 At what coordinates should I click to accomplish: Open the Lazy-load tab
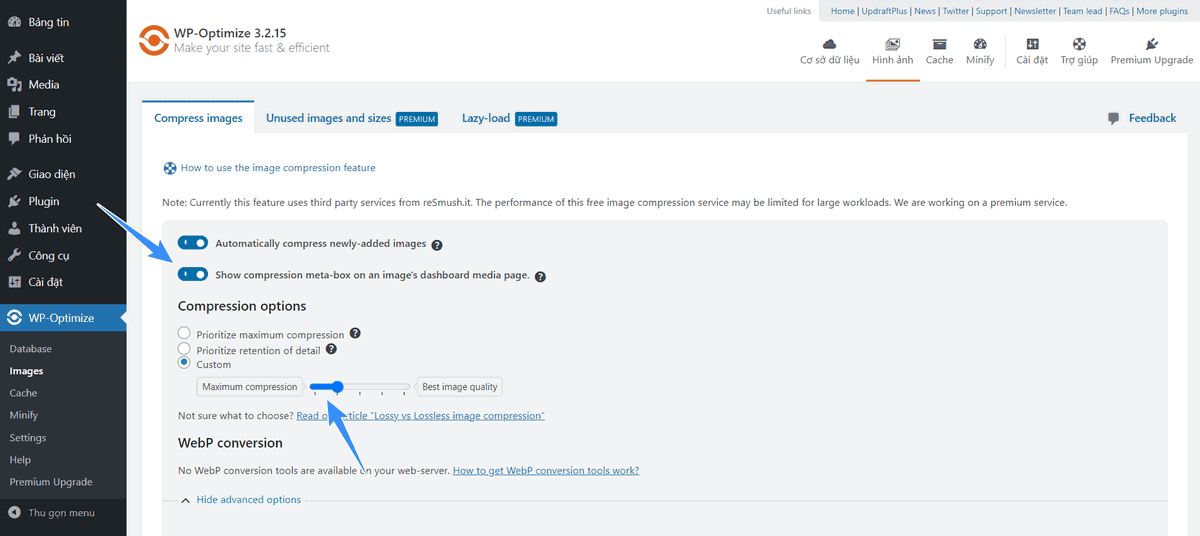tap(486, 118)
